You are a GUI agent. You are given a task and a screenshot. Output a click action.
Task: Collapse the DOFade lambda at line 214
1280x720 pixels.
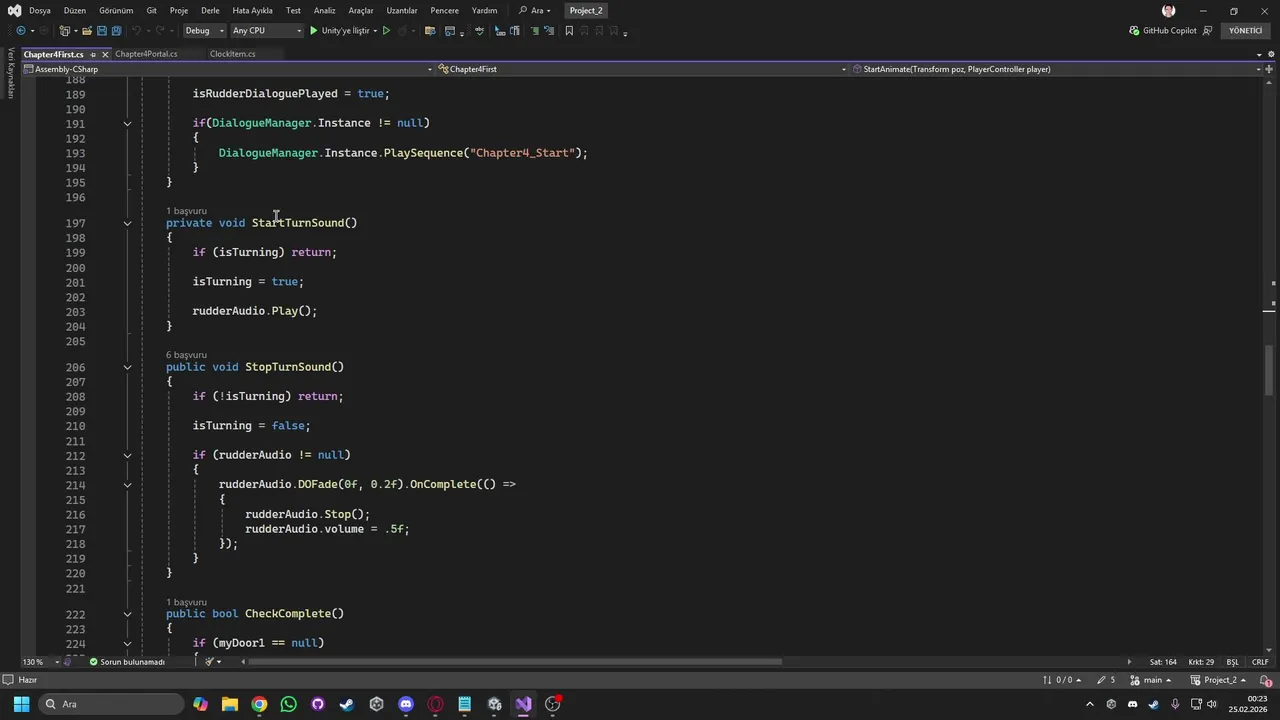(x=127, y=485)
